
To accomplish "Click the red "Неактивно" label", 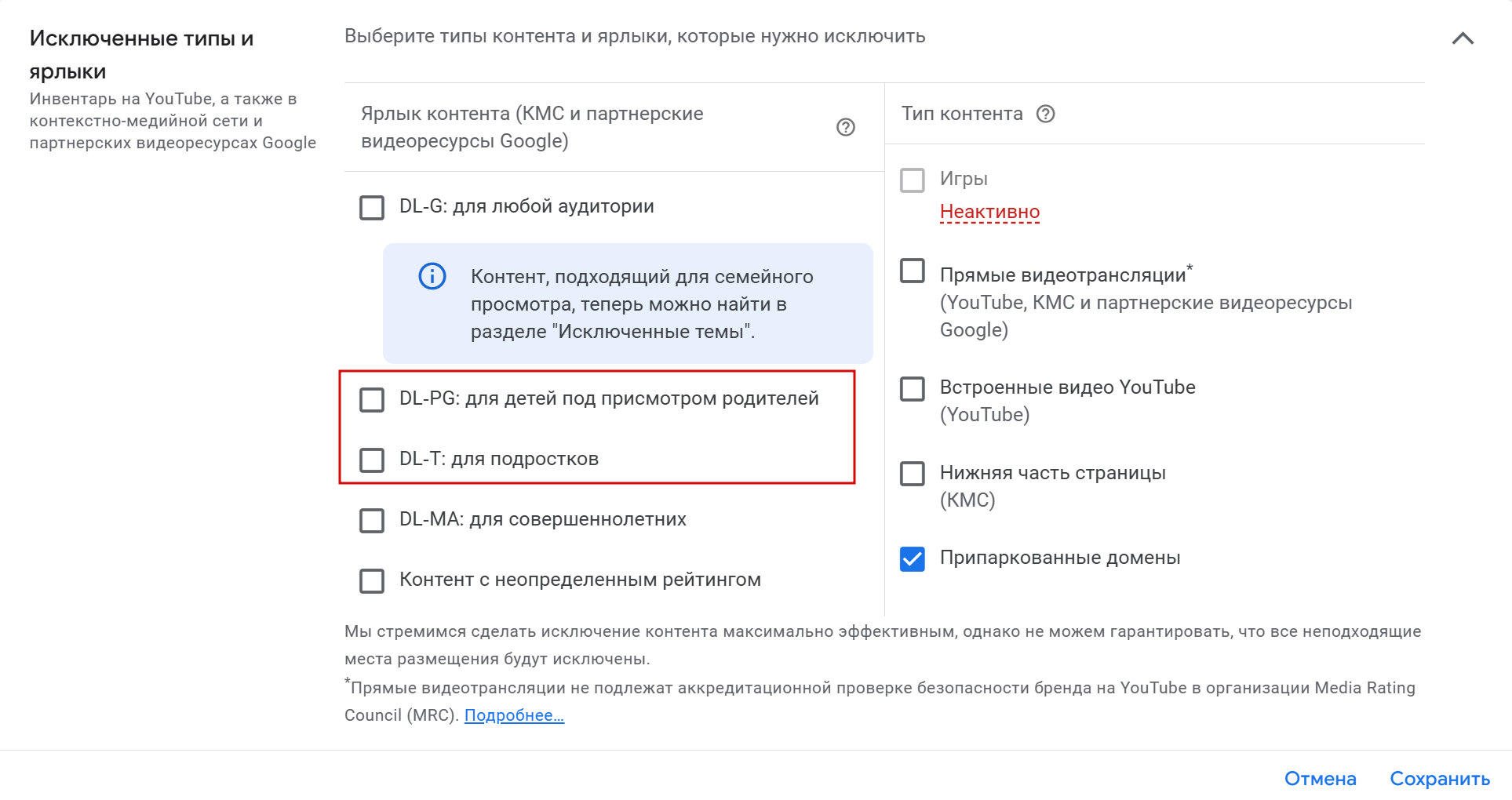I will (x=989, y=212).
